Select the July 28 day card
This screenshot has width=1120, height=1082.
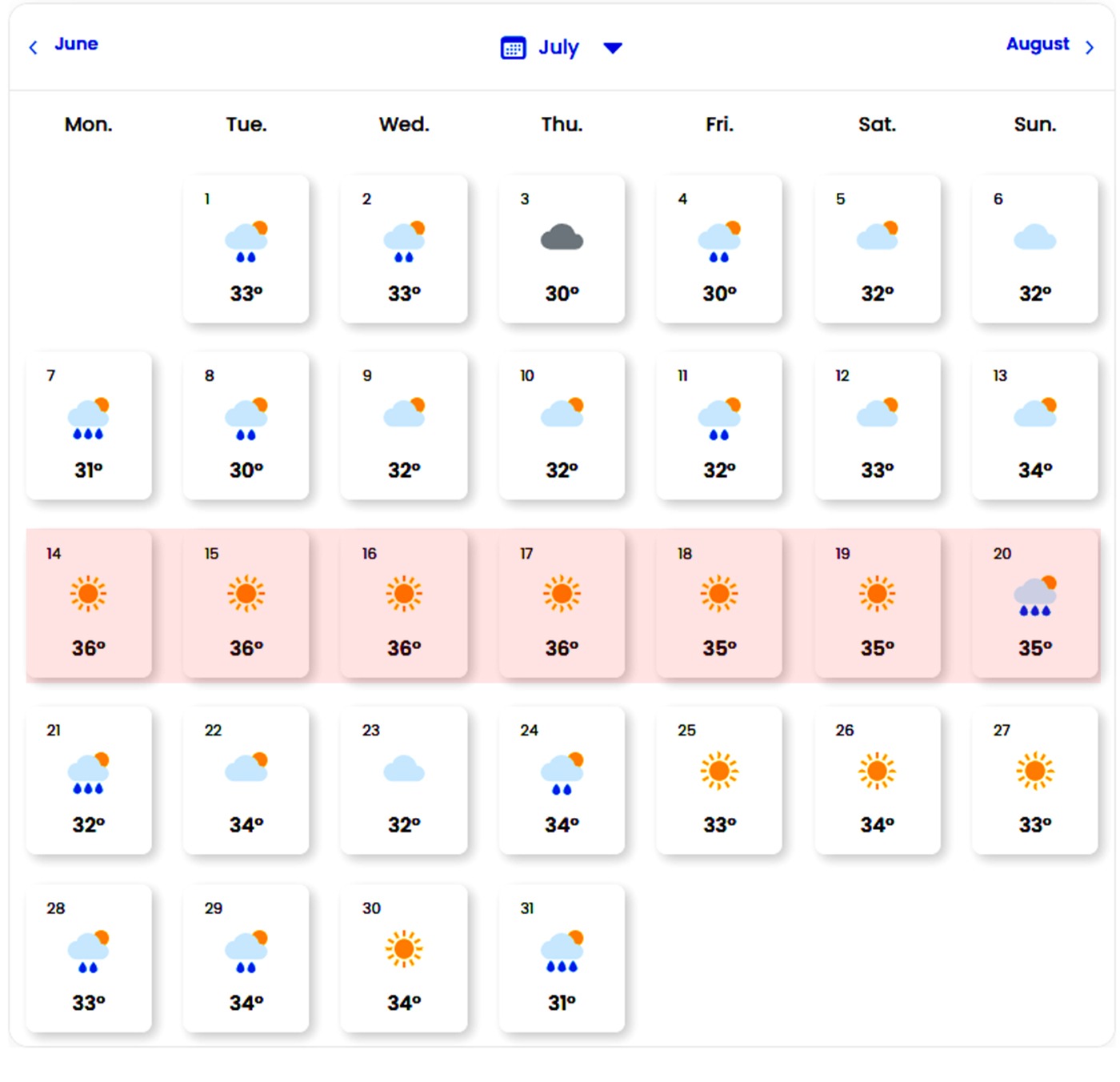pos(88,958)
